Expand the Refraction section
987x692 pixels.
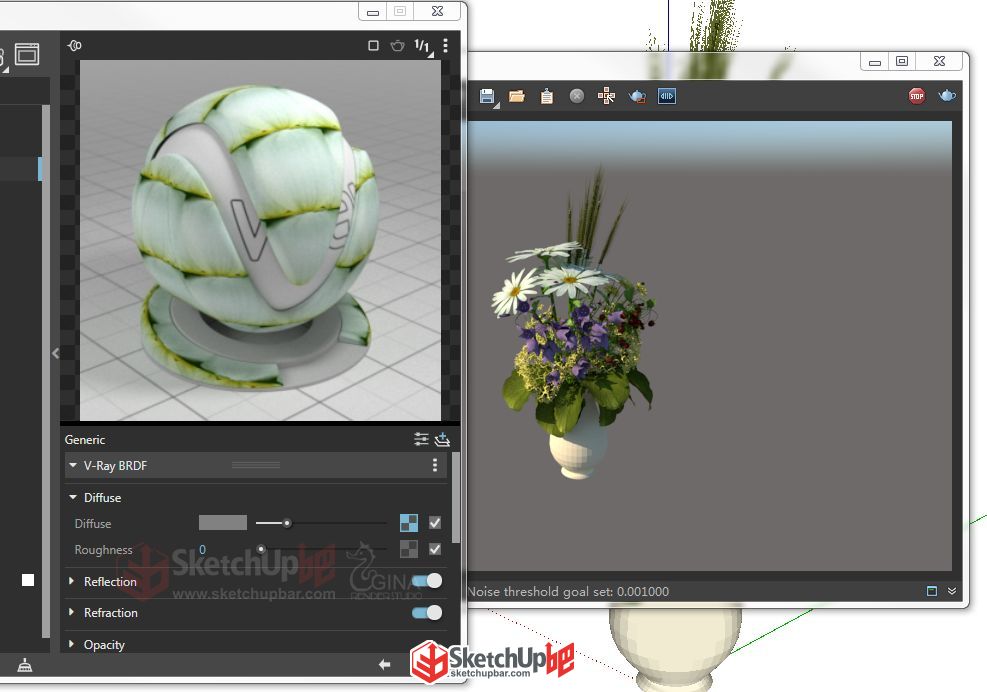click(x=71, y=612)
